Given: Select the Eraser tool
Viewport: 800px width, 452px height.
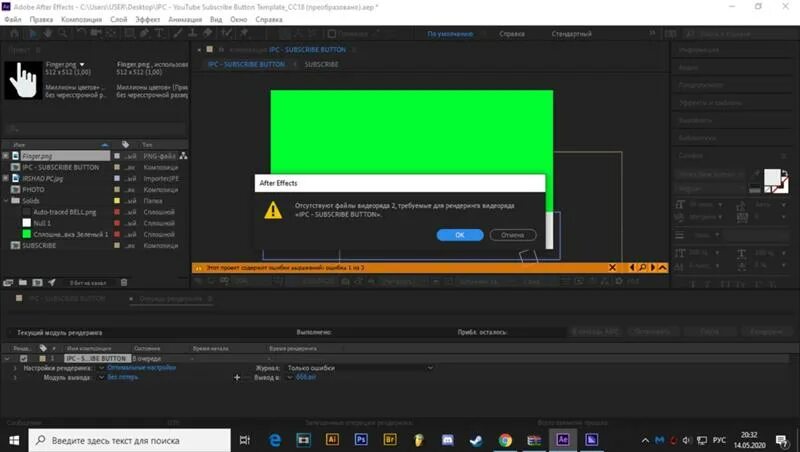Looking at the screenshot, I should [208, 34].
